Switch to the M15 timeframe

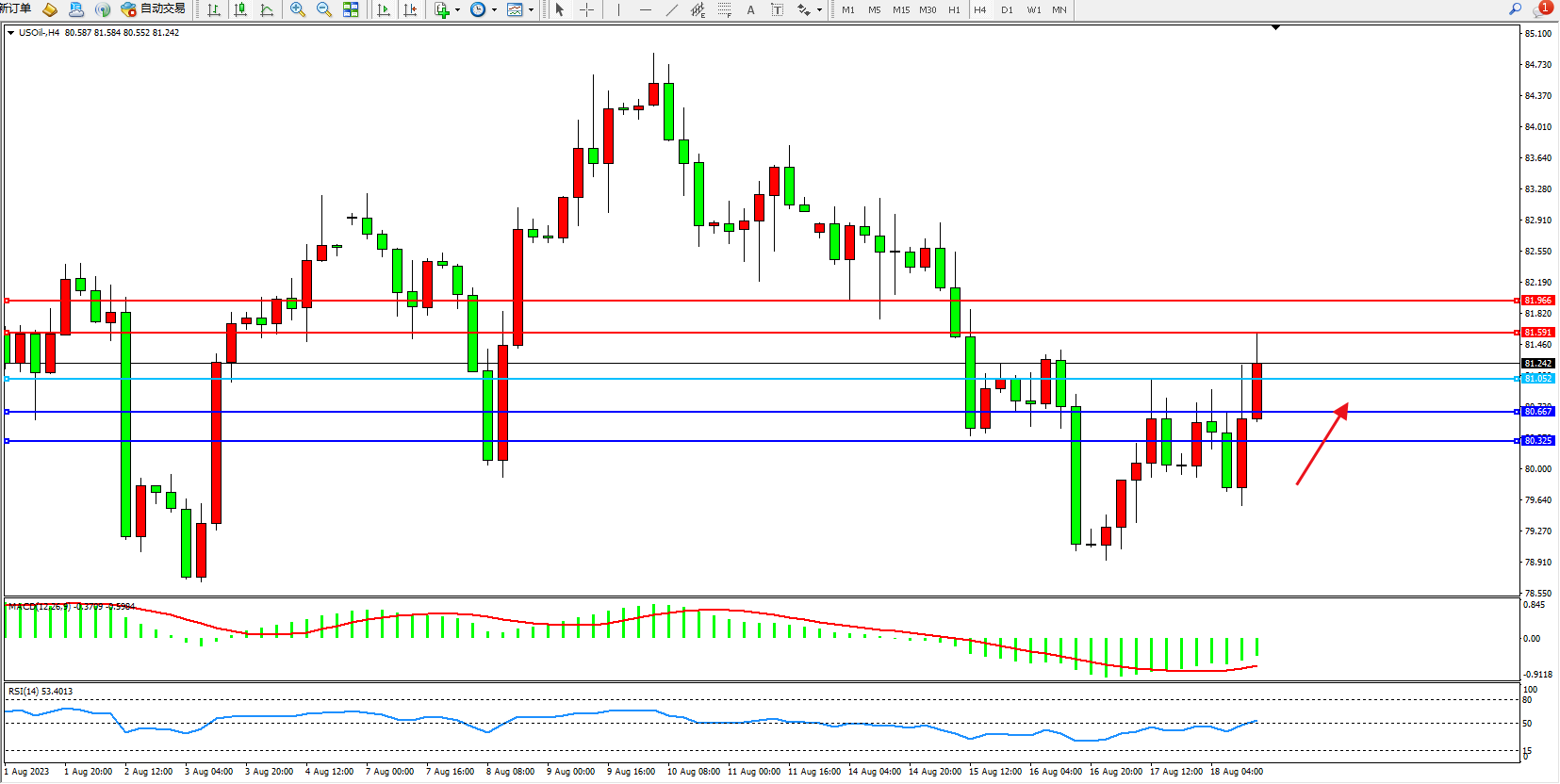[x=901, y=9]
